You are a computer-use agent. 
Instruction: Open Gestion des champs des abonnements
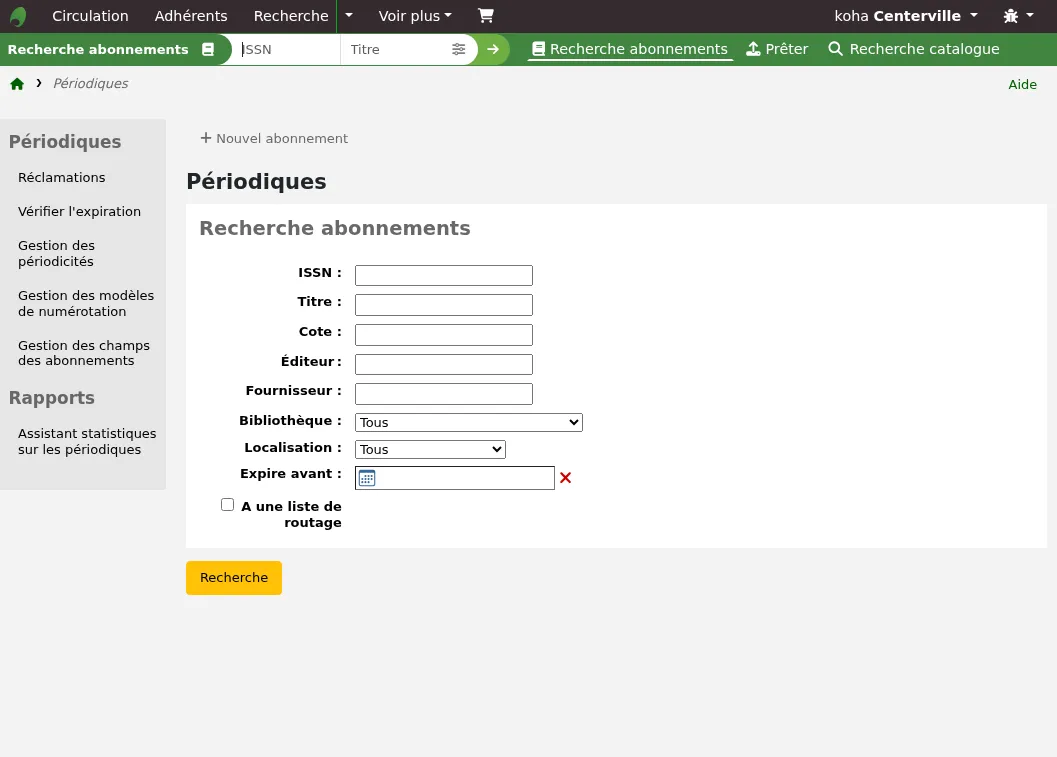pyautogui.click(x=84, y=353)
